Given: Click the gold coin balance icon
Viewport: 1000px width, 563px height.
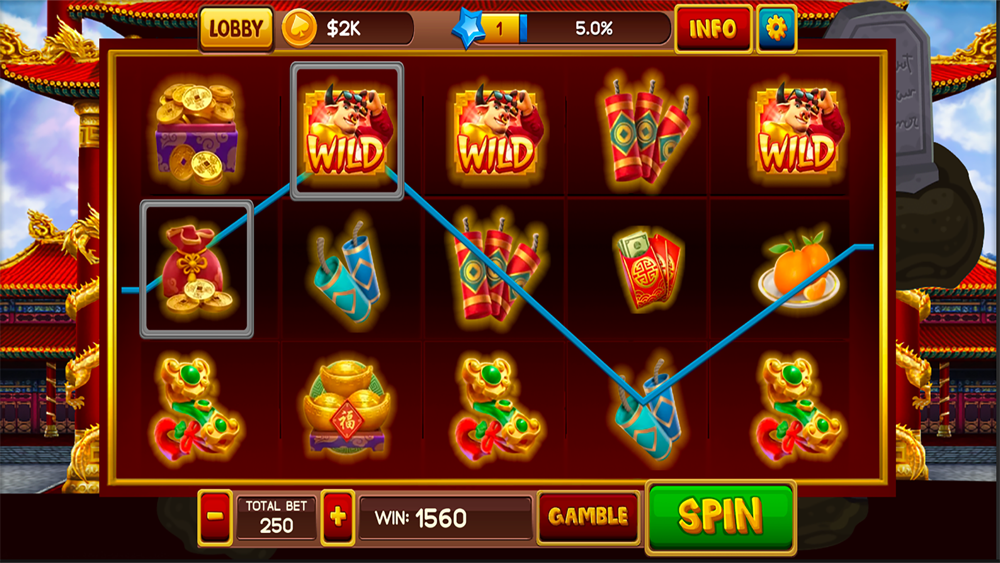Looking at the screenshot, I should [x=299, y=29].
